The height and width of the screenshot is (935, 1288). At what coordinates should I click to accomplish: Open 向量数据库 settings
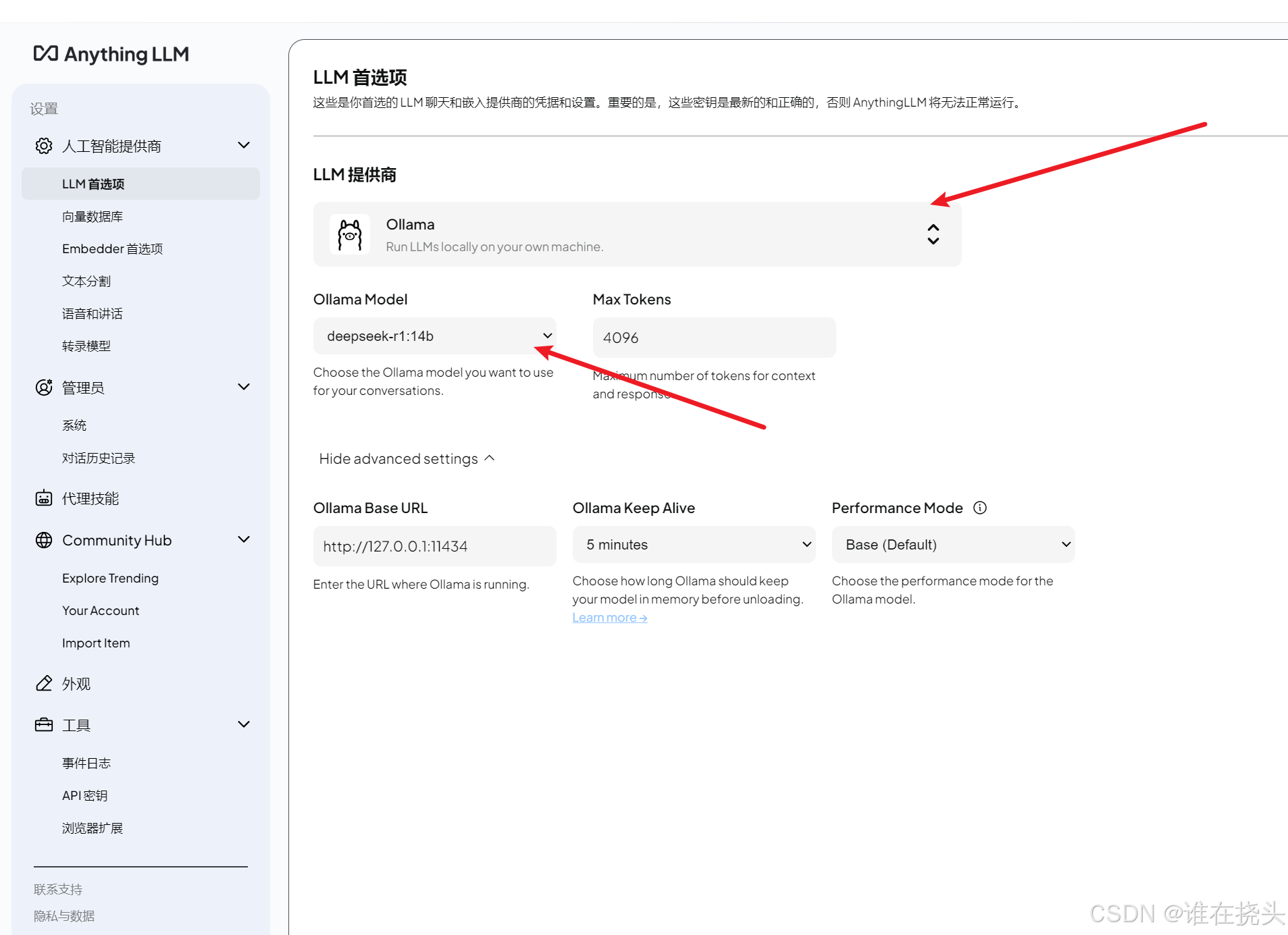pyautogui.click(x=93, y=217)
